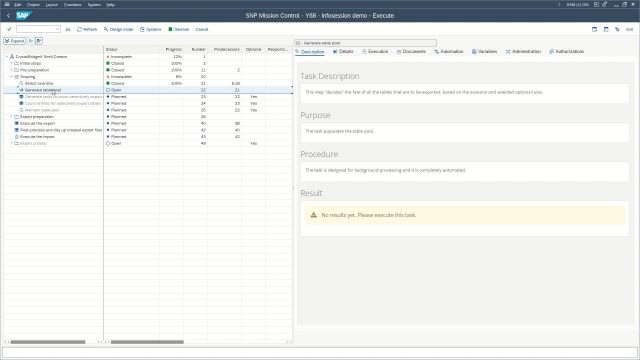The height and width of the screenshot is (360, 640).
Task: Switch to Design mode
Action: coord(118,29)
